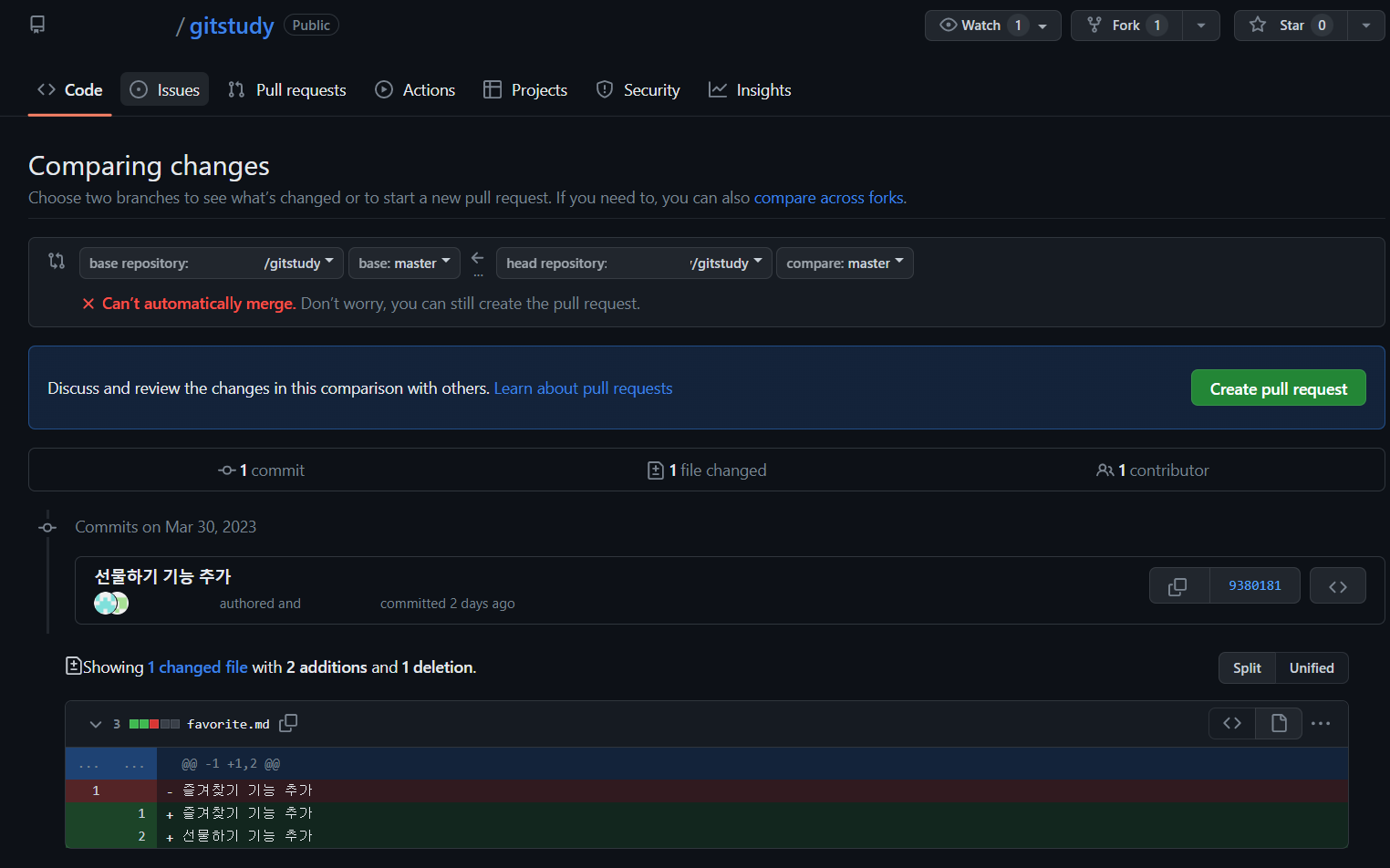Click the repository icon beside gitstudy

click(x=37, y=25)
